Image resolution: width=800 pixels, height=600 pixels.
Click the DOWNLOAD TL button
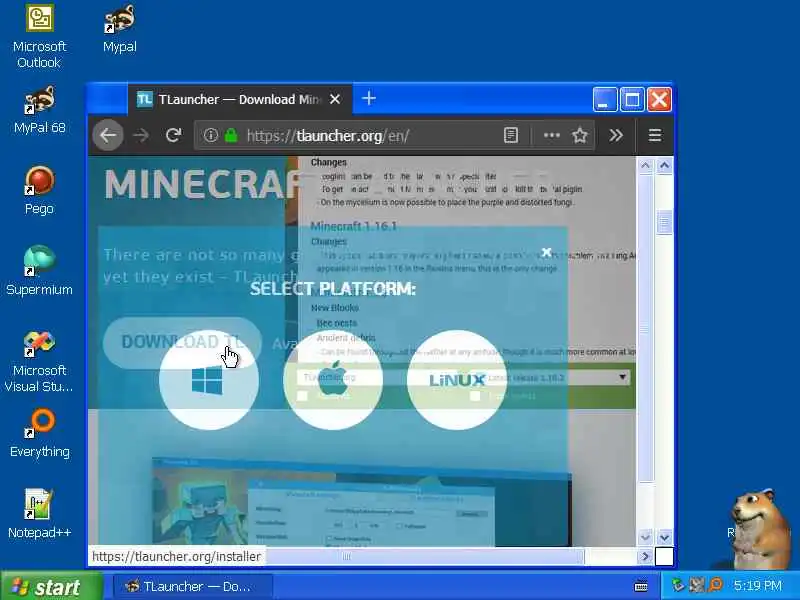tap(182, 342)
